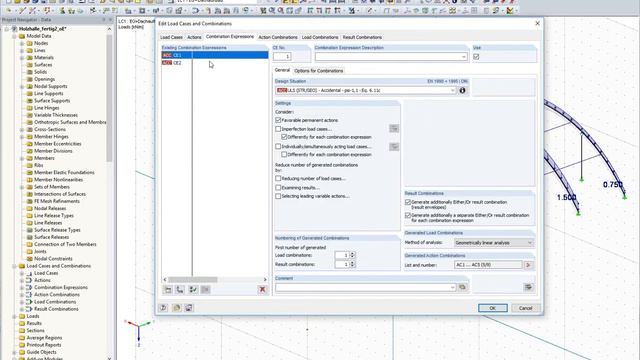Open Method of analysis dropdown
640x360 pixels.
point(530,242)
